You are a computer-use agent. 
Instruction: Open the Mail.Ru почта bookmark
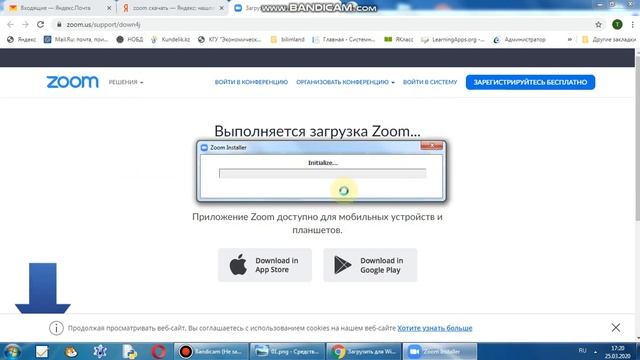[x=76, y=40]
